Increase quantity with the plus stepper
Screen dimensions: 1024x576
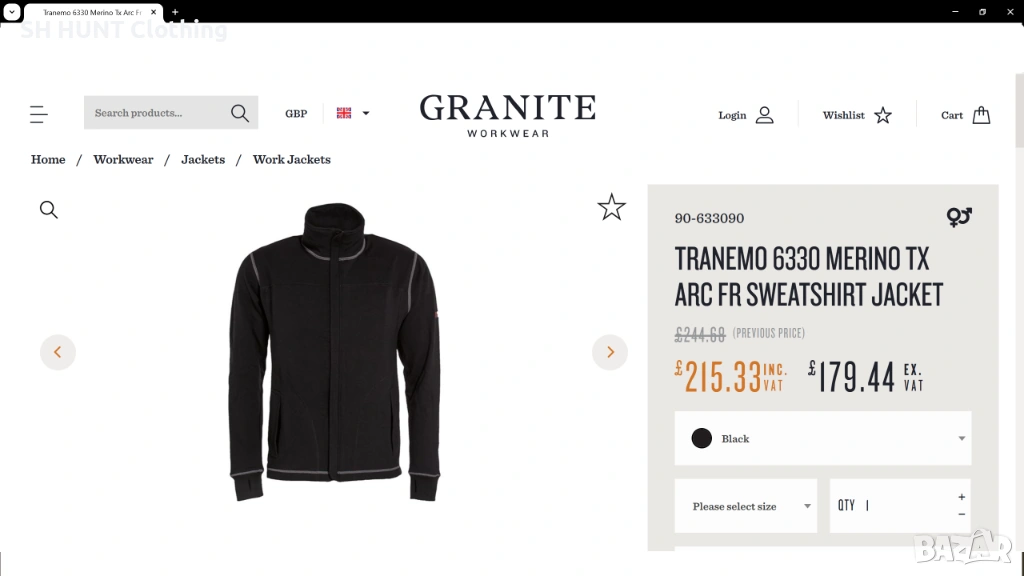(961, 497)
